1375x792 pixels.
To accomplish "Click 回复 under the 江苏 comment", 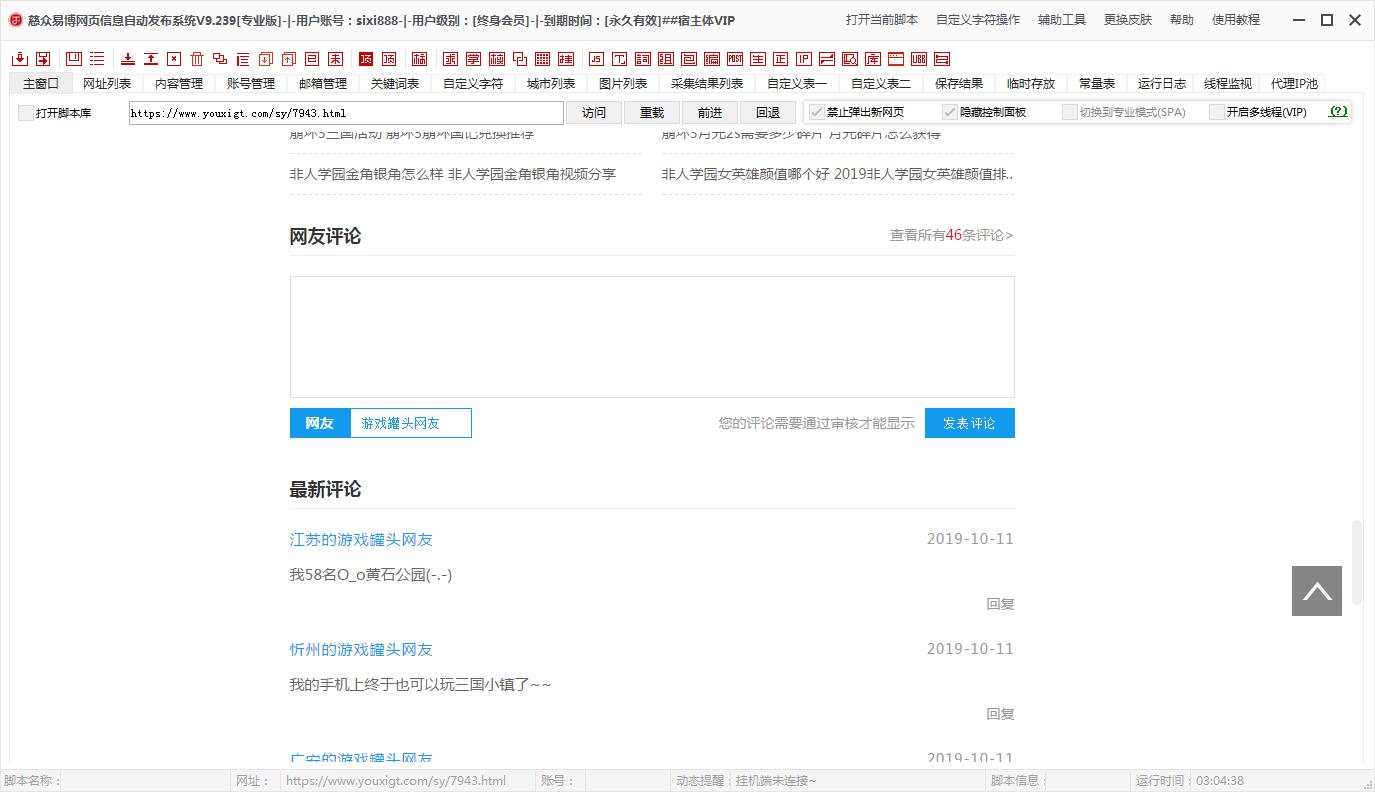I will tap(1000, 604).
